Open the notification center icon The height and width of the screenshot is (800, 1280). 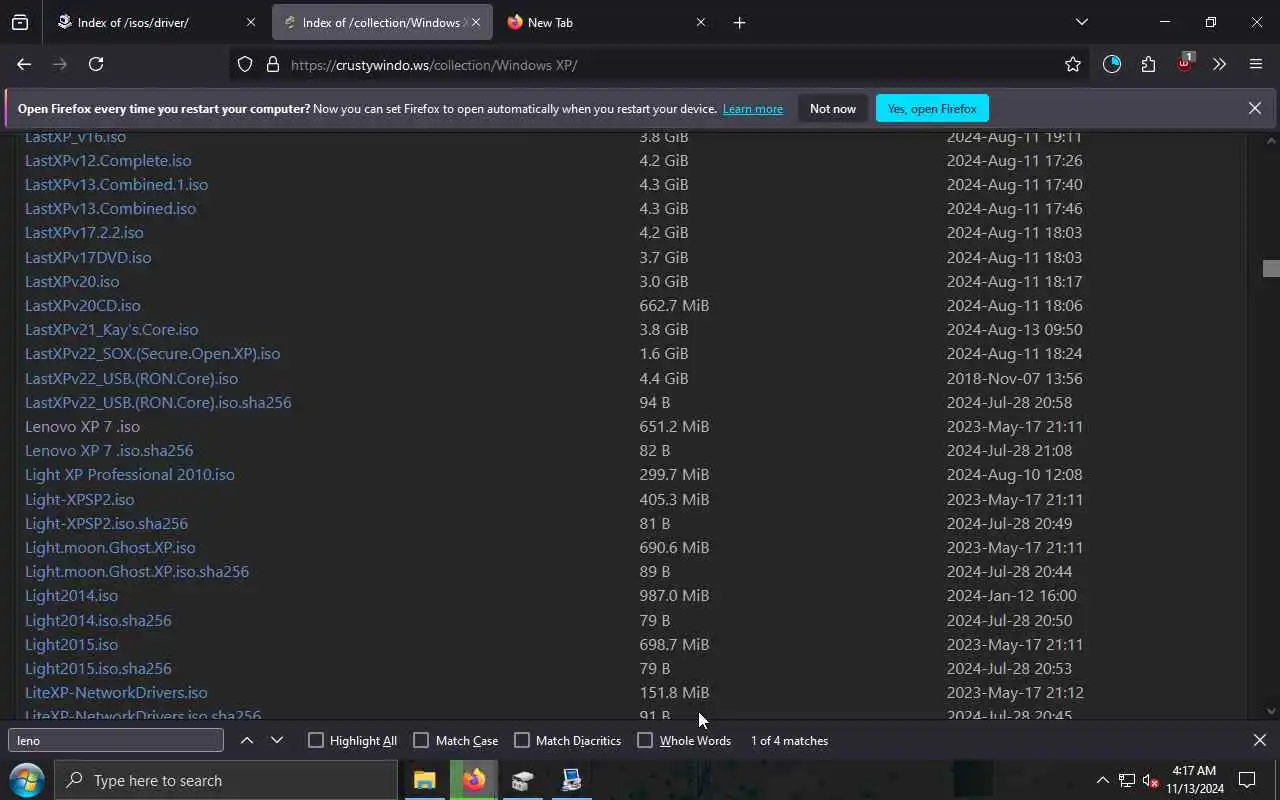1247,780
